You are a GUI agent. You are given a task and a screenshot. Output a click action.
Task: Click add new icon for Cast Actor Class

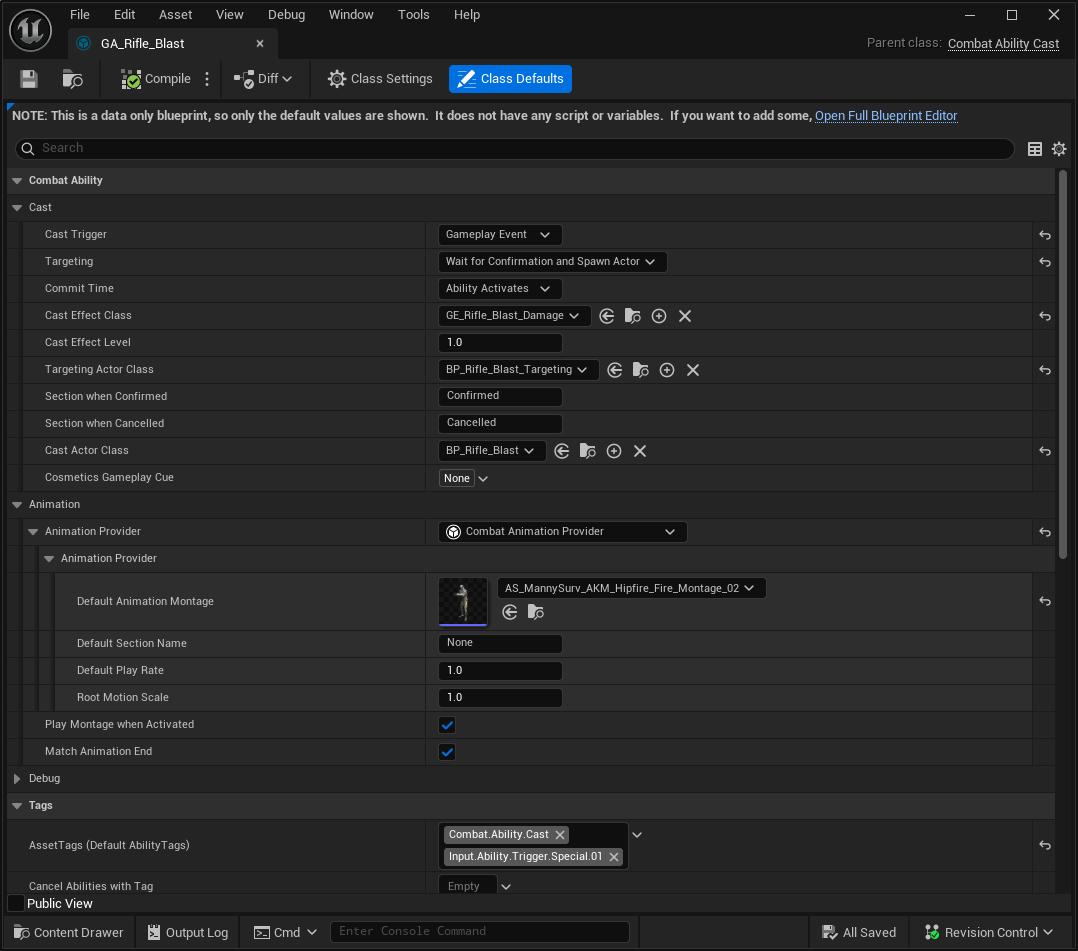614,451
